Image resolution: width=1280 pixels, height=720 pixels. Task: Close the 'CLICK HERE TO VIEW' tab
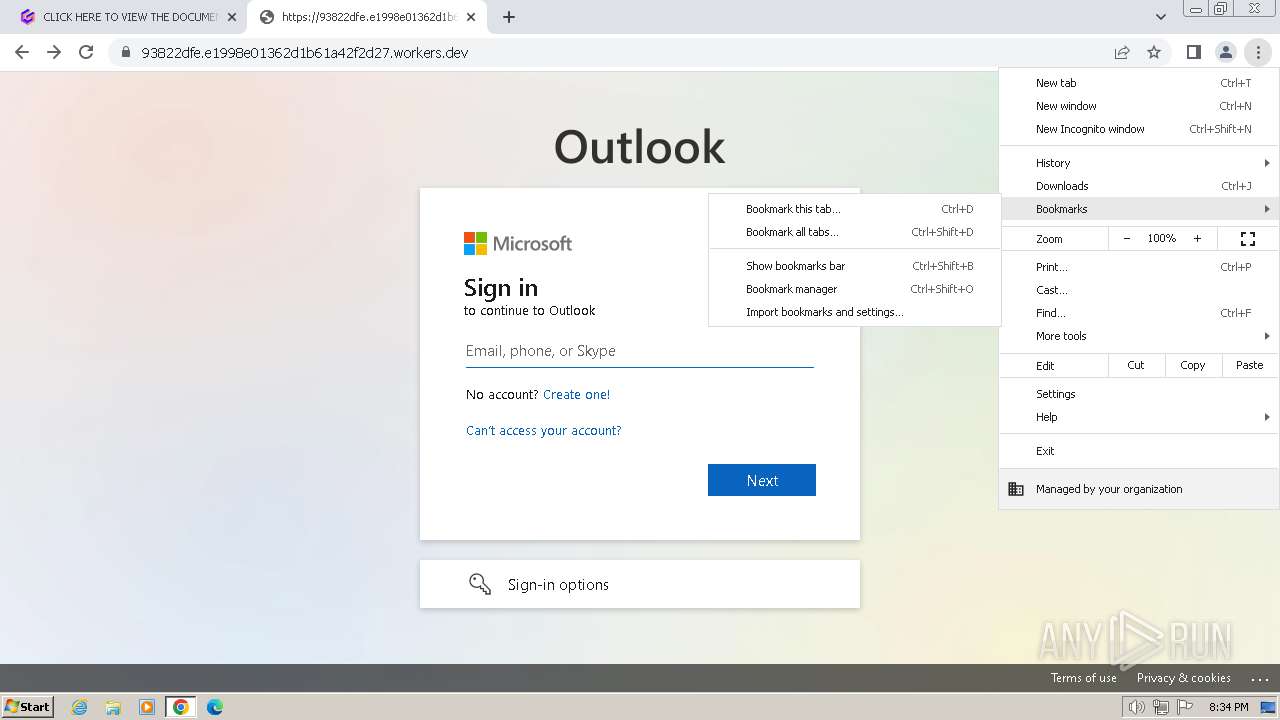232,17
